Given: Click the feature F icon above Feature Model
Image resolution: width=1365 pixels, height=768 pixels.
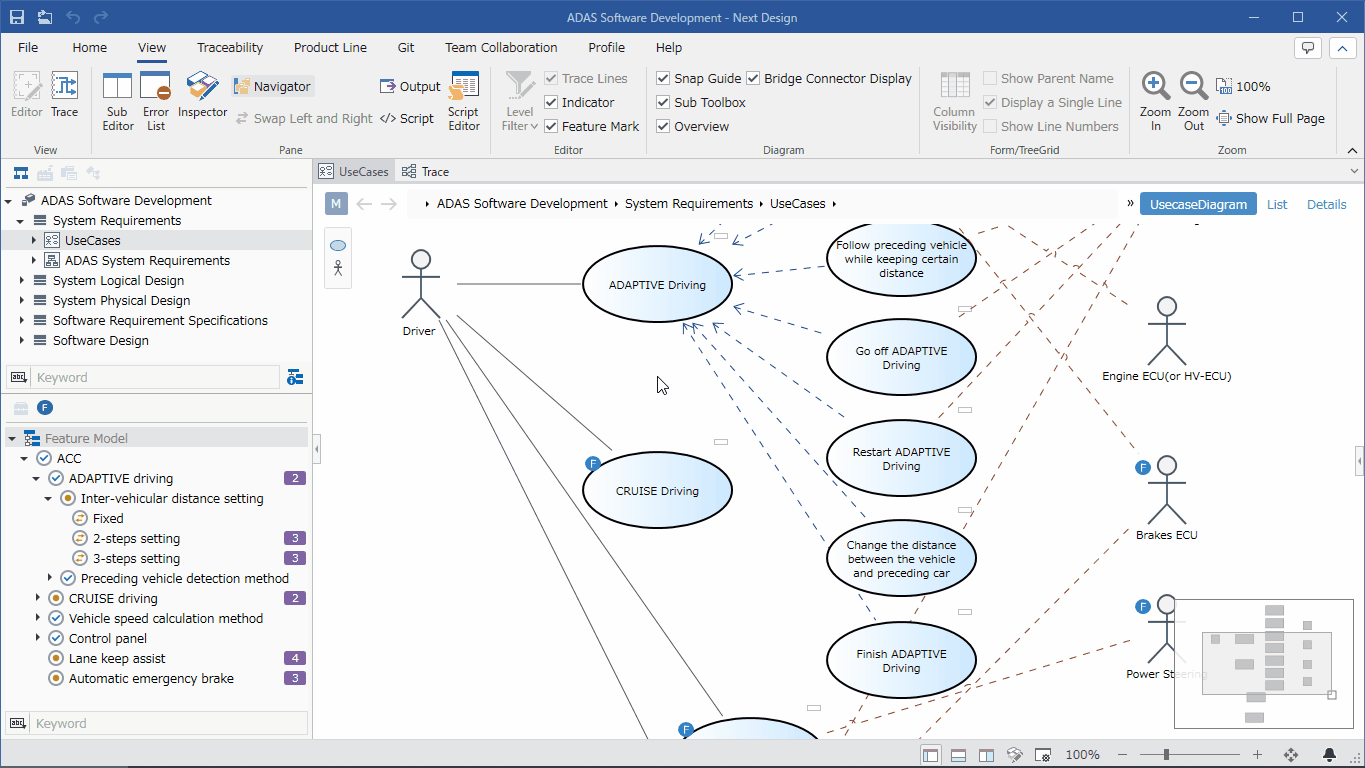Looking at the screenshot, I should tap(45, 407).
